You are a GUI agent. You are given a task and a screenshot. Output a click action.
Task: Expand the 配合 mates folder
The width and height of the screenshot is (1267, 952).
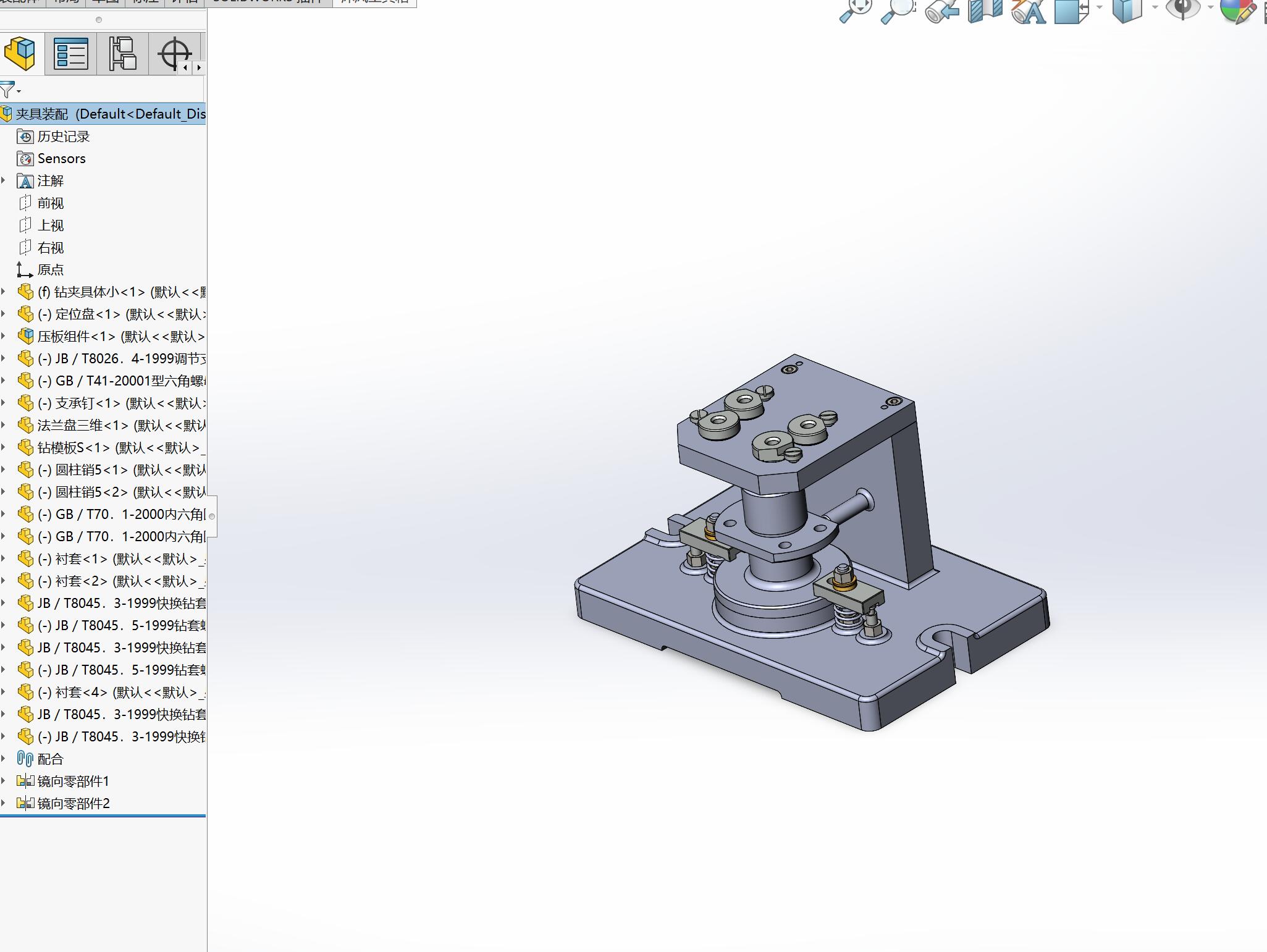click(4, 759)
